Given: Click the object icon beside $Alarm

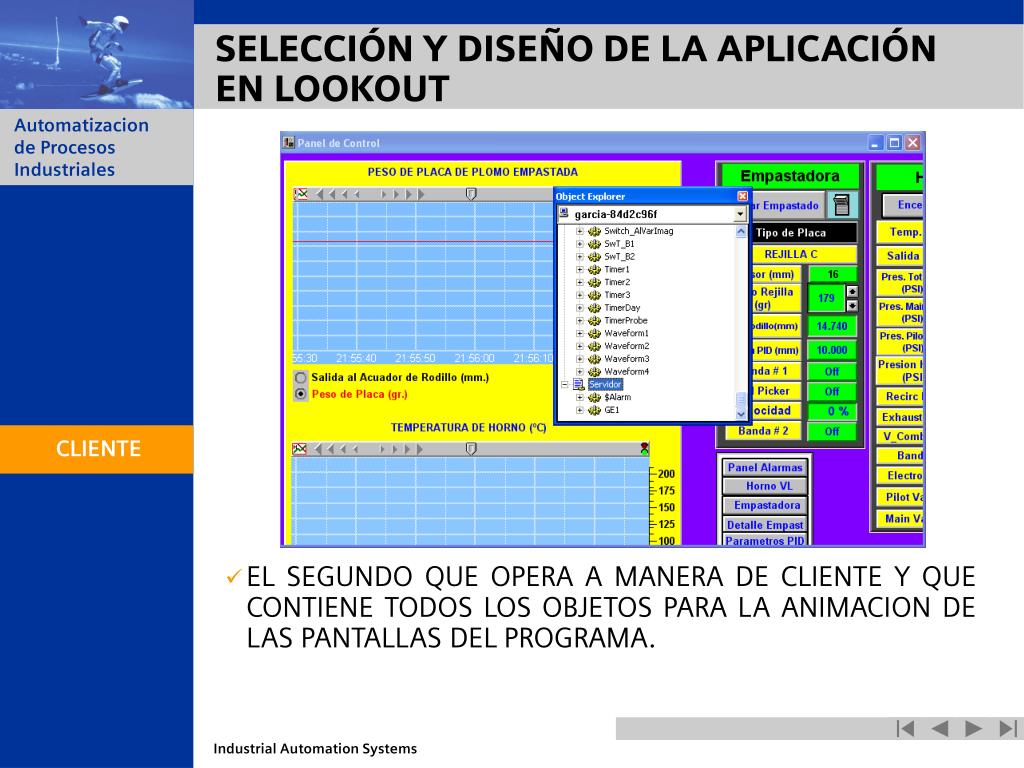Looking at the screenshot, I should (594, 397).
